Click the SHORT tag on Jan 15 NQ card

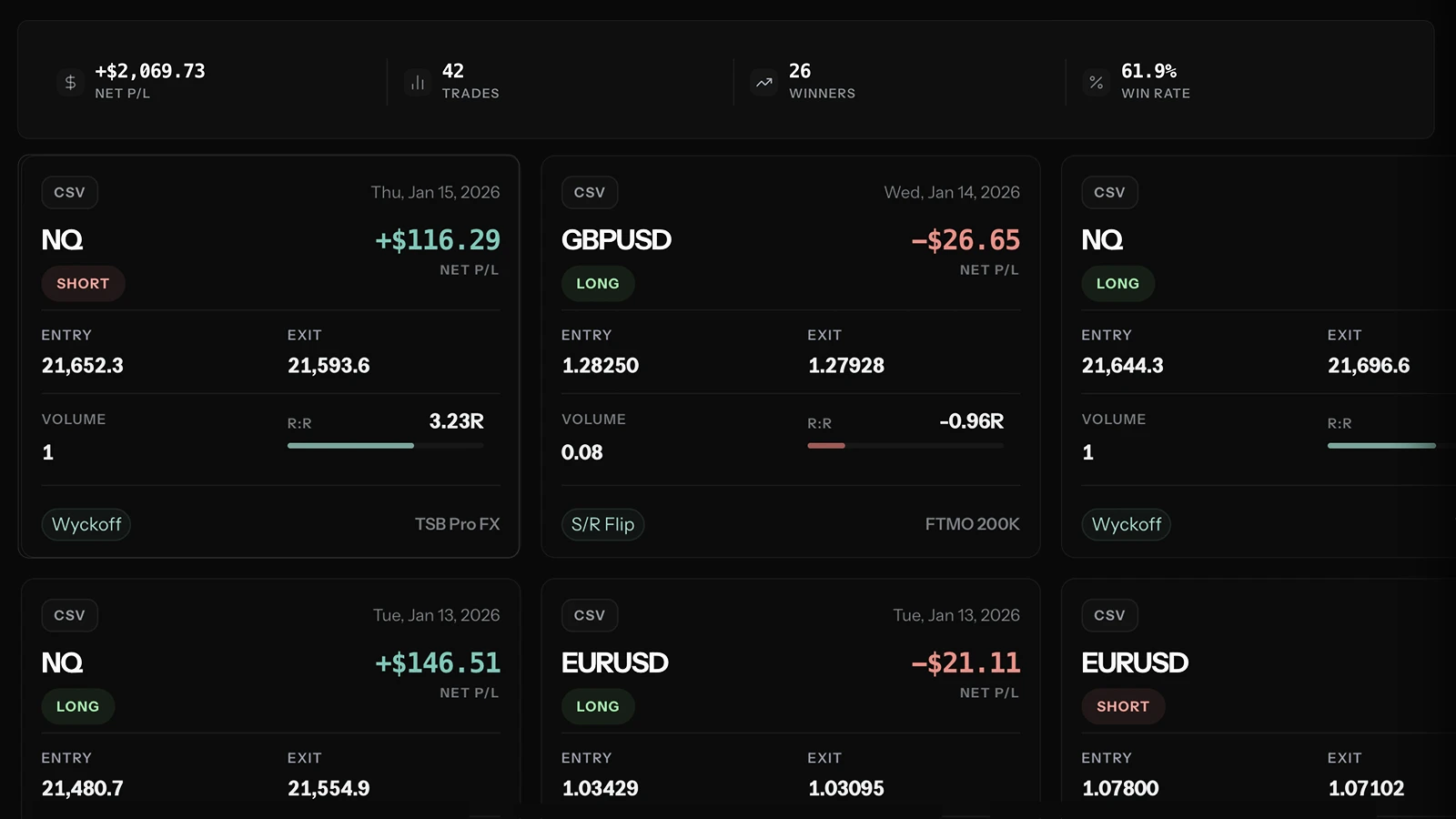(x=83, y=283)
